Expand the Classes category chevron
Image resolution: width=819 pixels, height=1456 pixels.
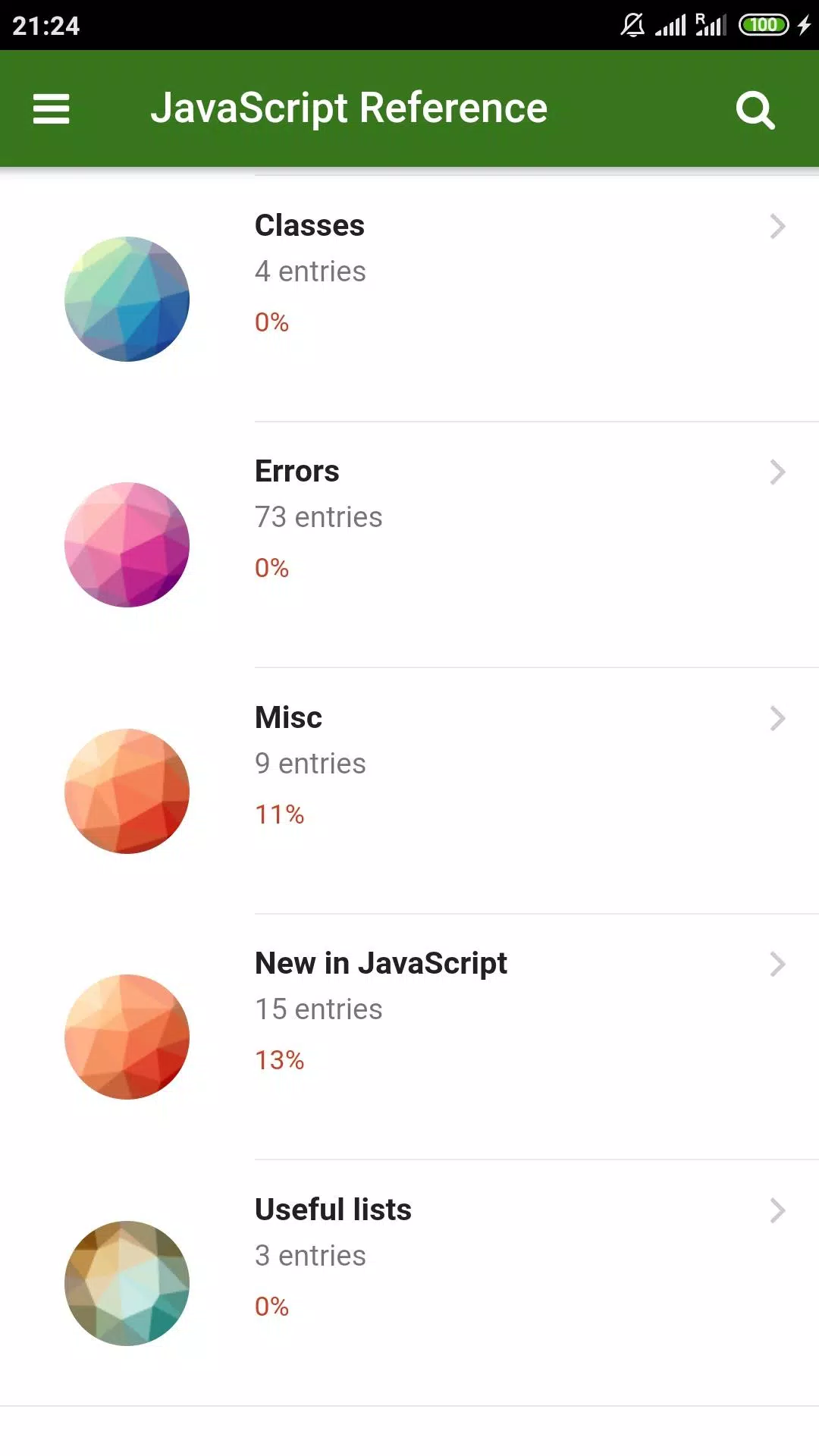(x=777, y=226)
